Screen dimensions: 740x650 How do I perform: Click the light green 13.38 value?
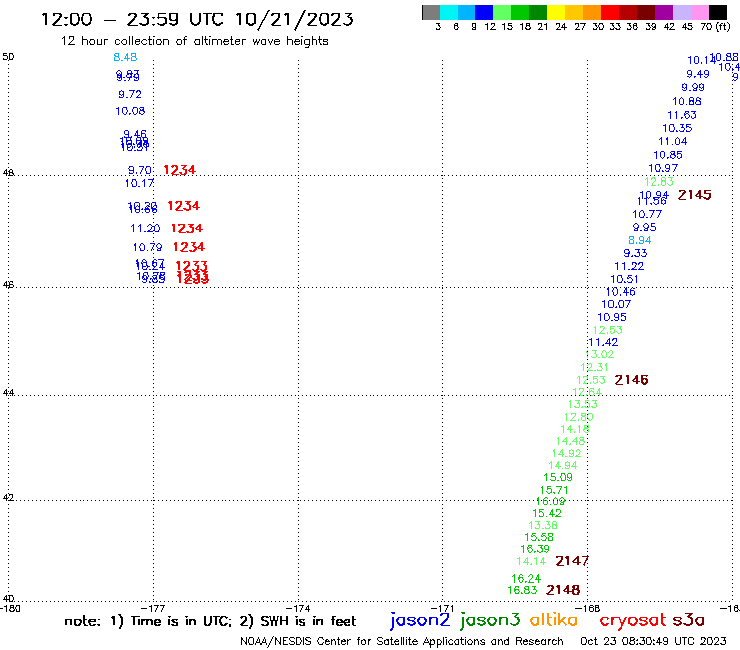pyautogui.click(x=543, y=525)
